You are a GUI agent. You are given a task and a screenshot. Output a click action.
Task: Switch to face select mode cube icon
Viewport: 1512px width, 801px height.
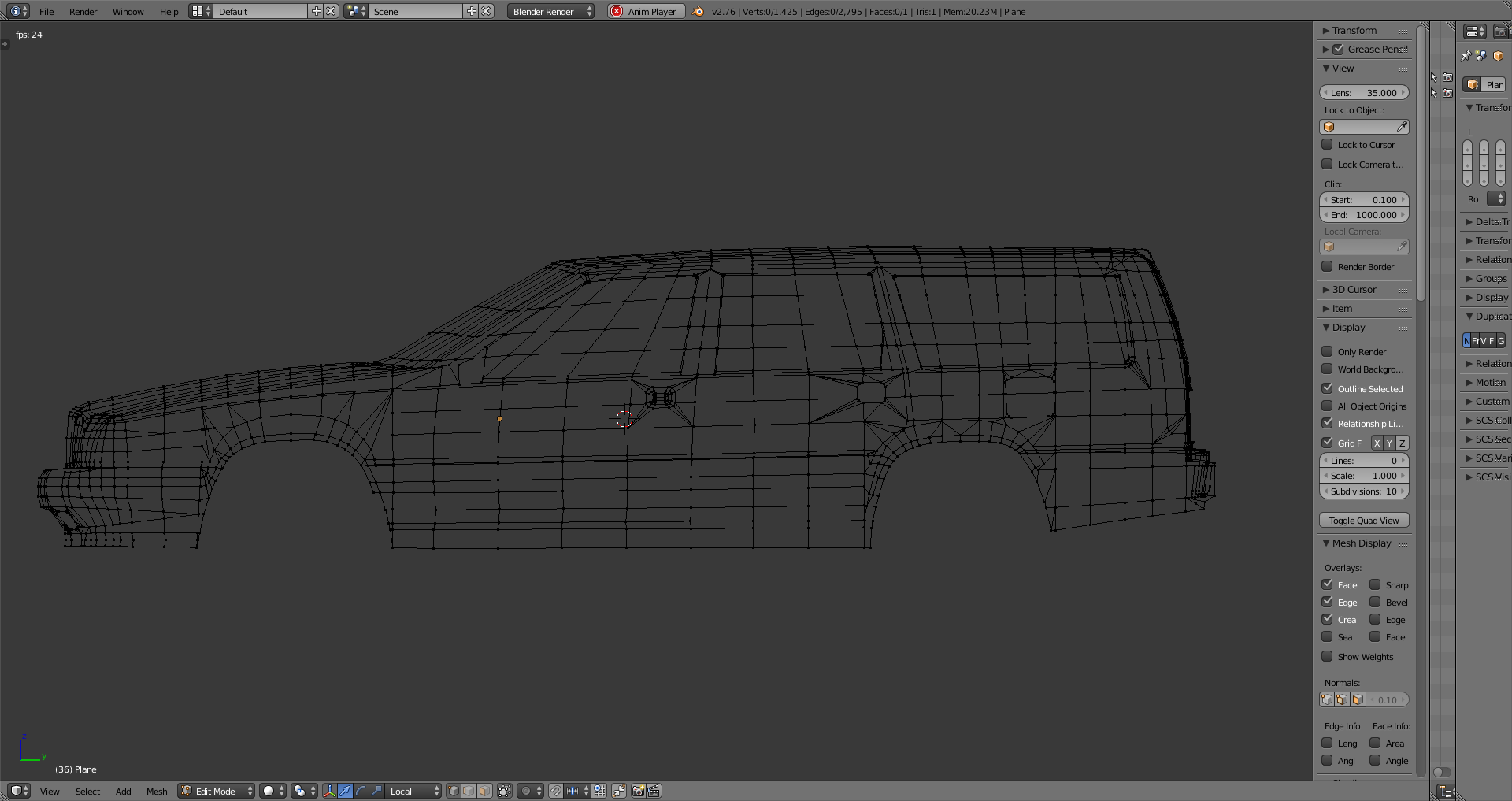click(485, 791)
